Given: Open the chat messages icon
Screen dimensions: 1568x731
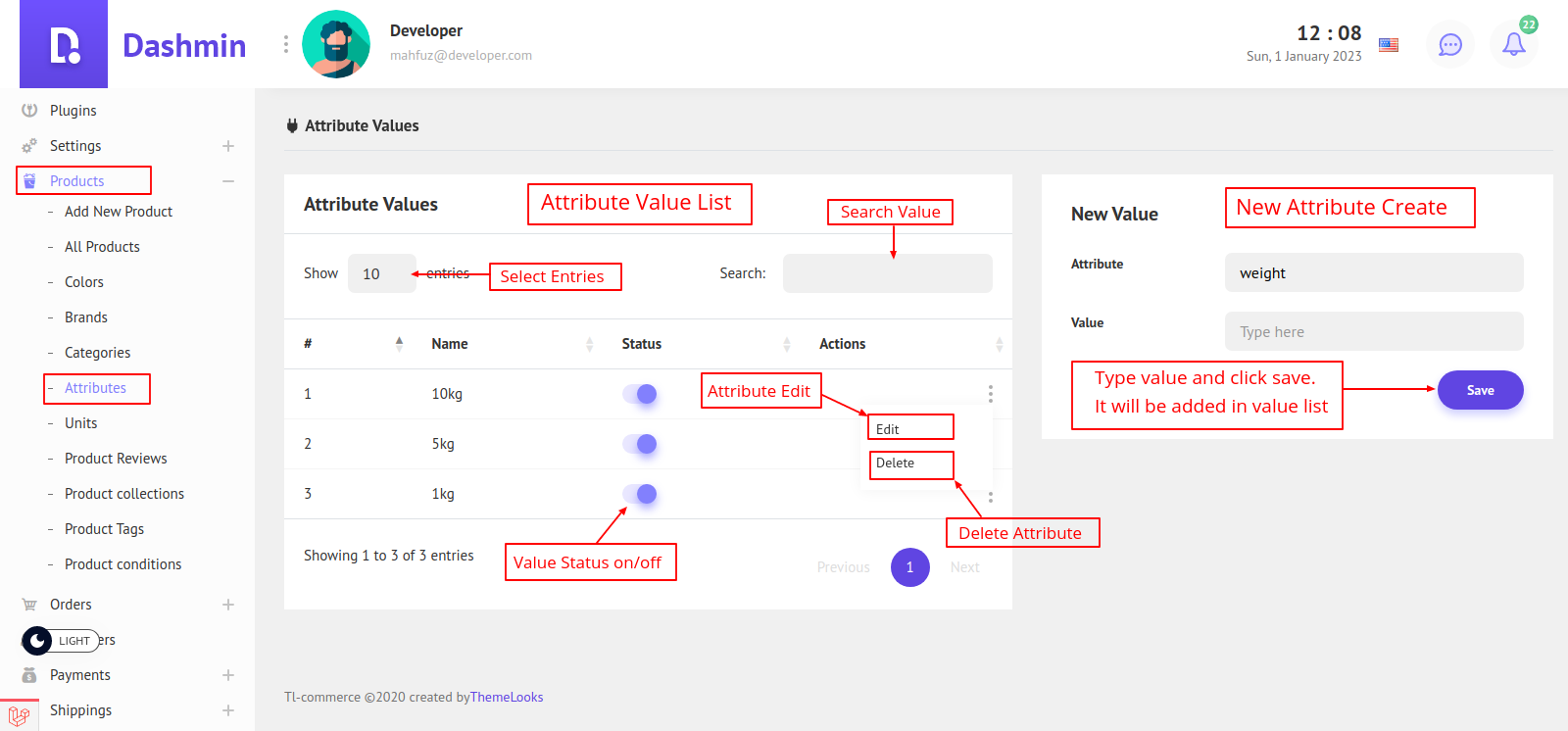Looking at the screenshot, I should click(x=1450, y=45).
